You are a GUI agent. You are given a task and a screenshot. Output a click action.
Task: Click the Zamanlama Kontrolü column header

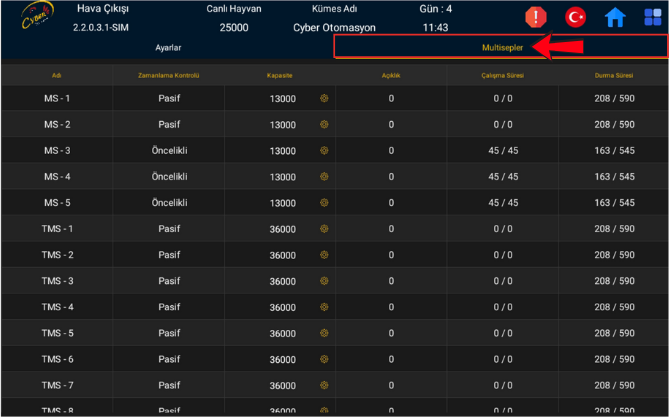169,75
